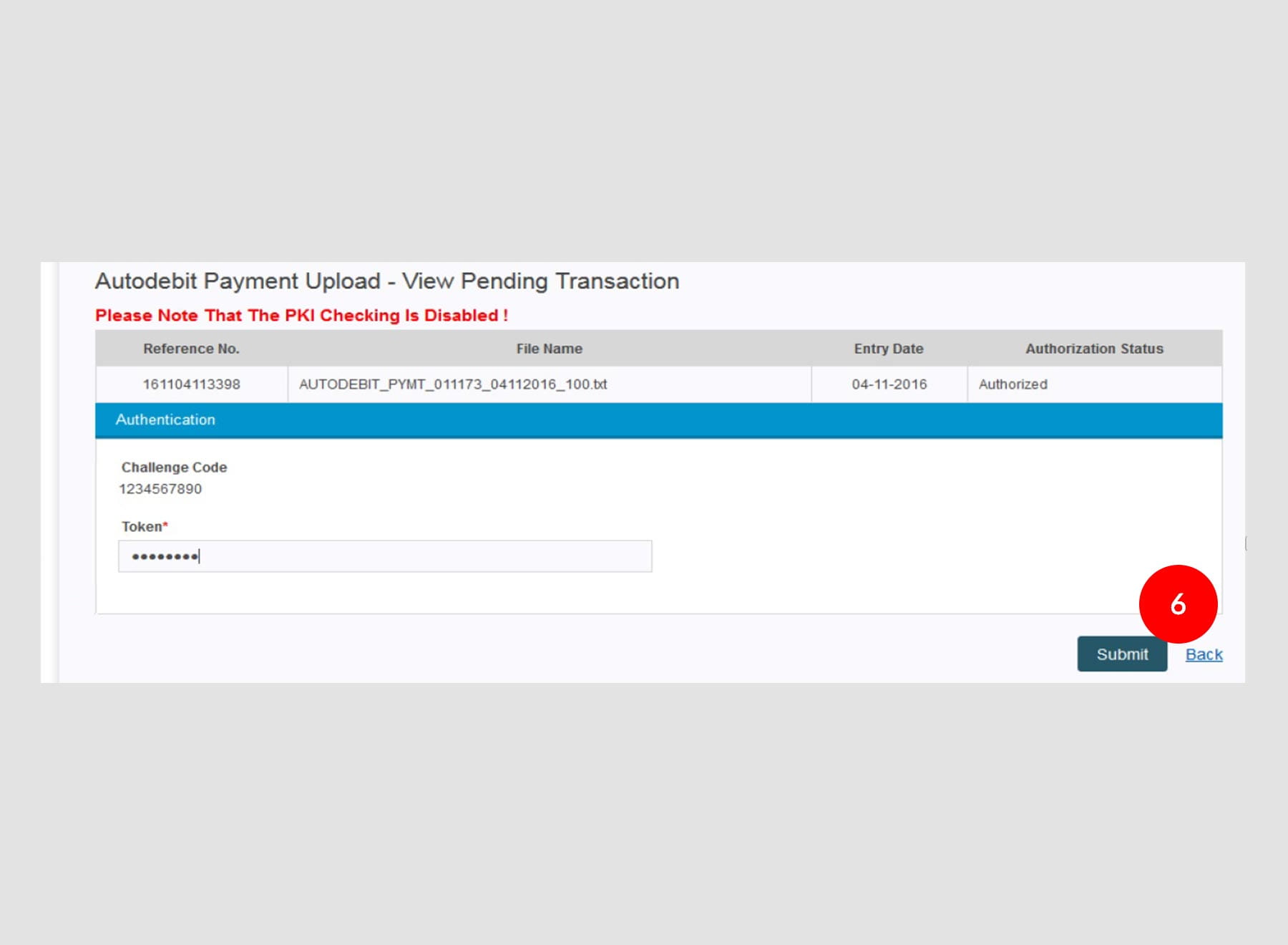
Task: Click the red required asterisk beside Token
Action: (x=165, y=525)
